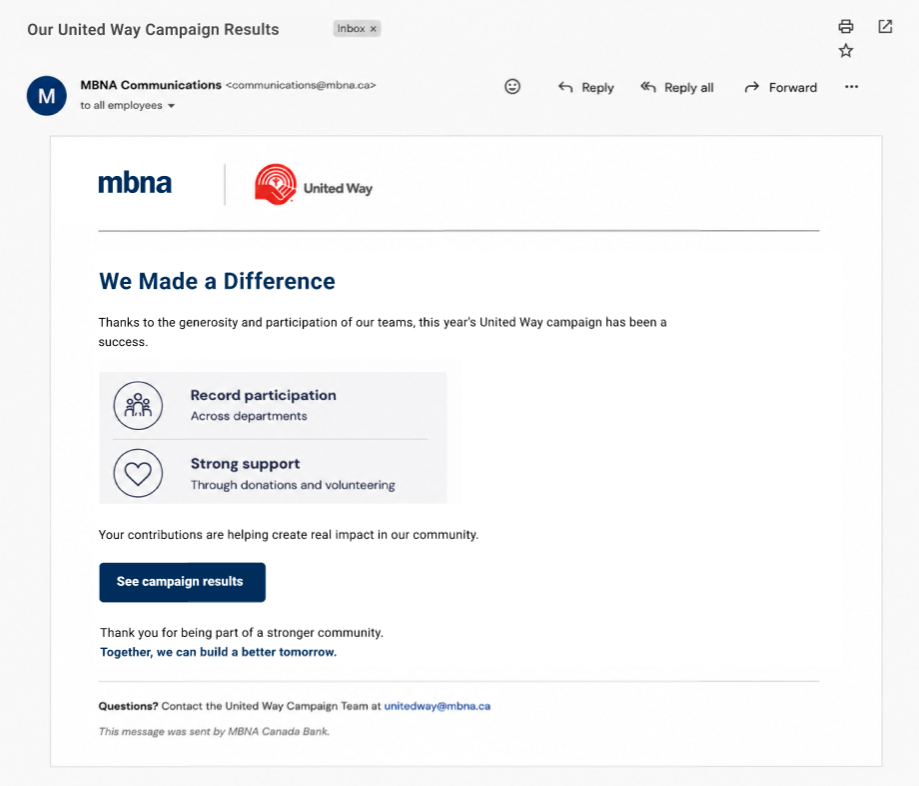919x786 pixels.
Task: Click 'Through donations and volunteering' text
Action: pyautogui.click(x=292, y=485)
